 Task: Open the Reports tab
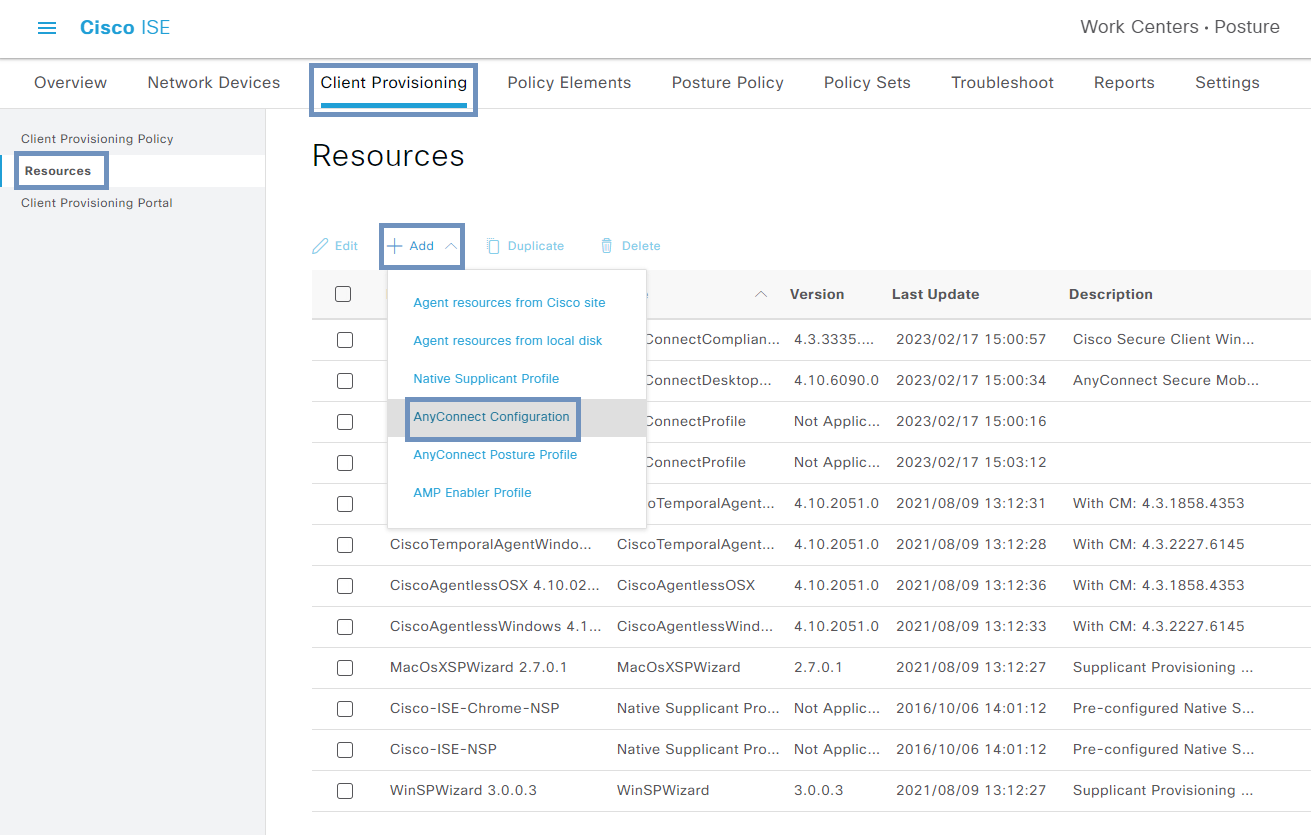pyautogui.click(x=1124, y=83)
